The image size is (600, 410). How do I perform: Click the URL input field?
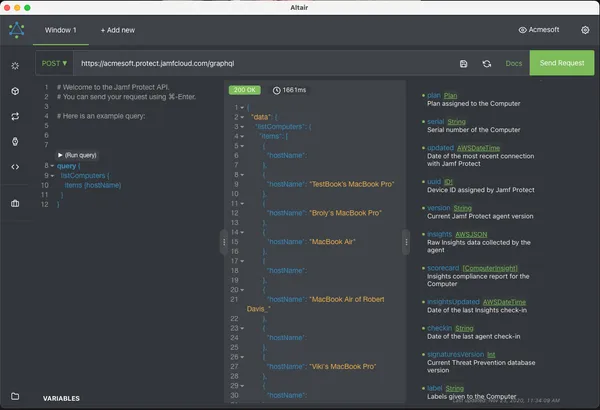point(264,64)
